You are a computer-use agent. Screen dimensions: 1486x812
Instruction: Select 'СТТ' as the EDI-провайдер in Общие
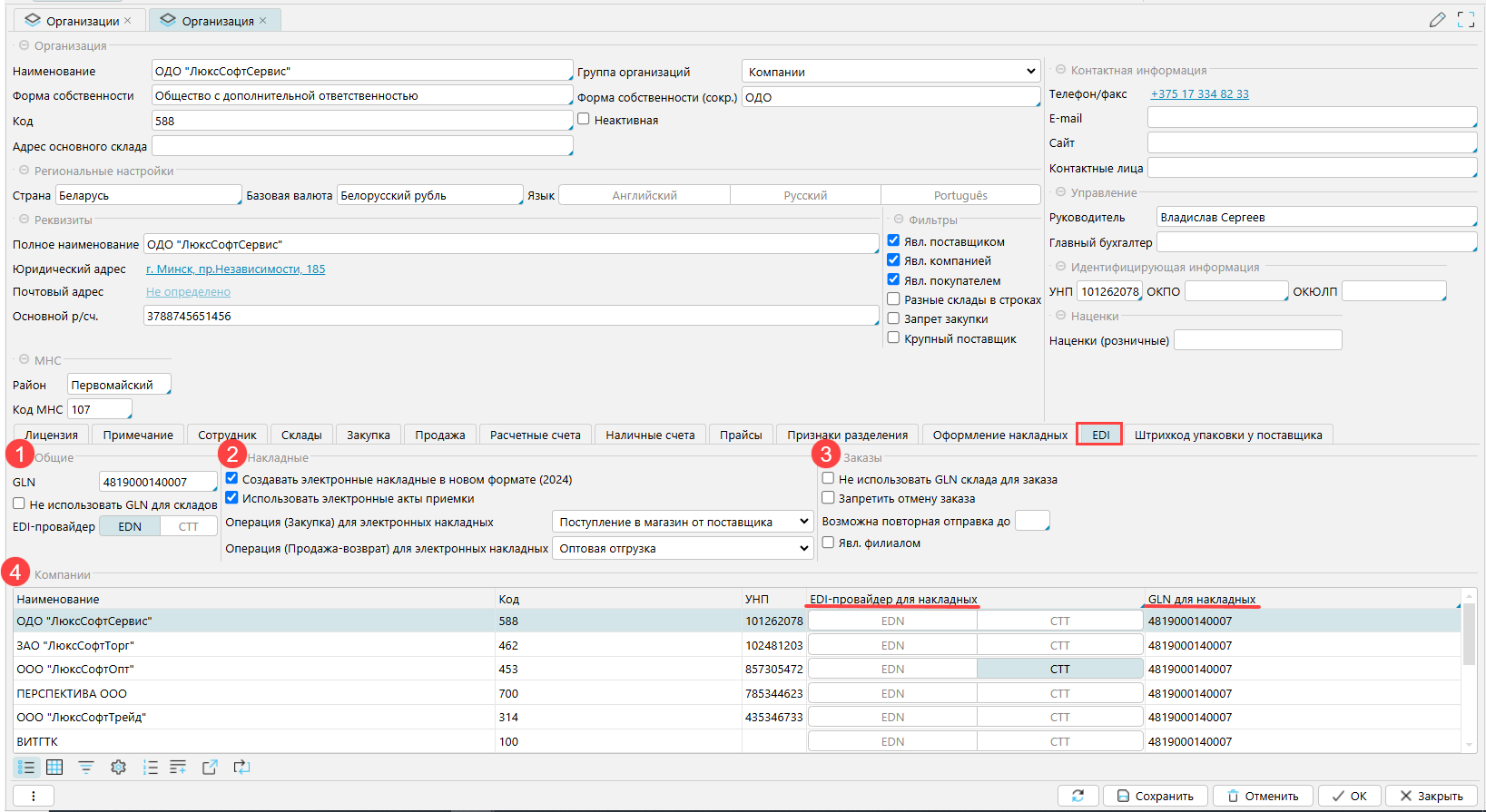point(188,526)
